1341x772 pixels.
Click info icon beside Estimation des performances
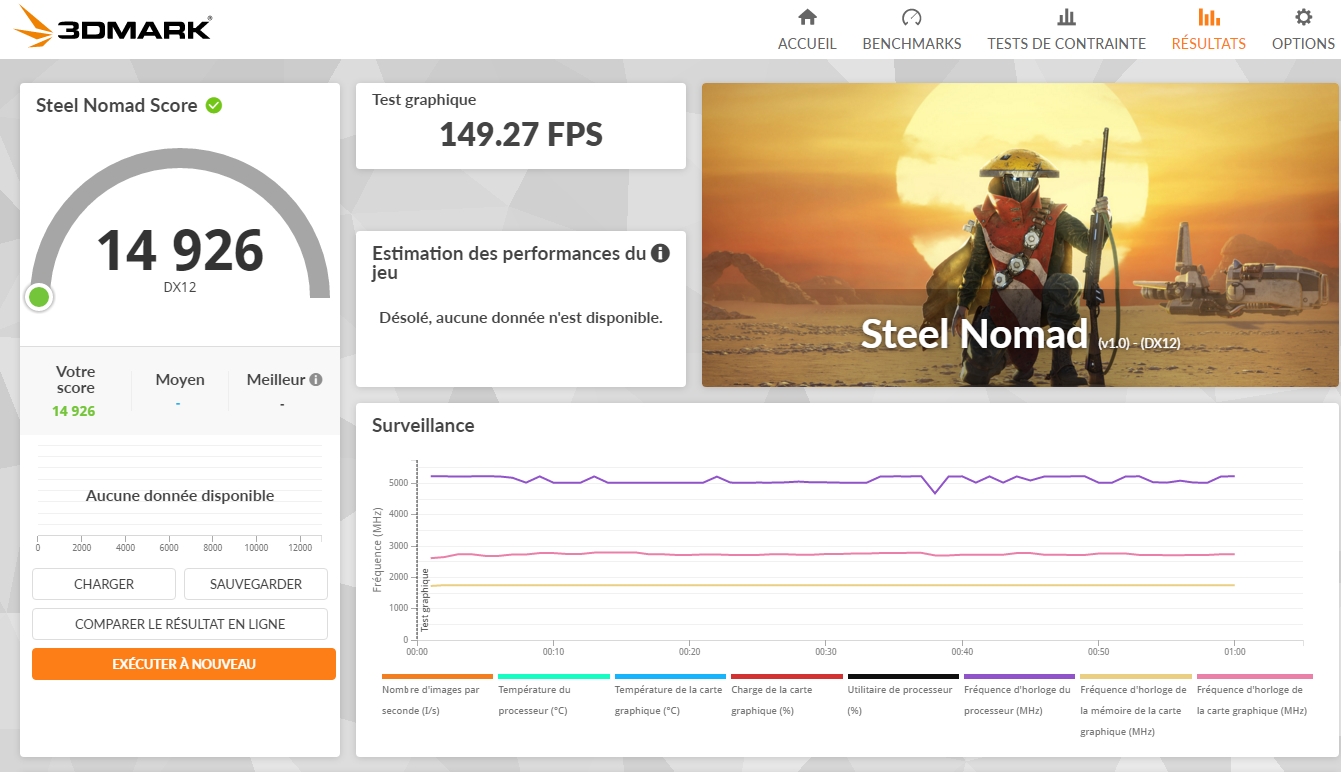(660, 253)
